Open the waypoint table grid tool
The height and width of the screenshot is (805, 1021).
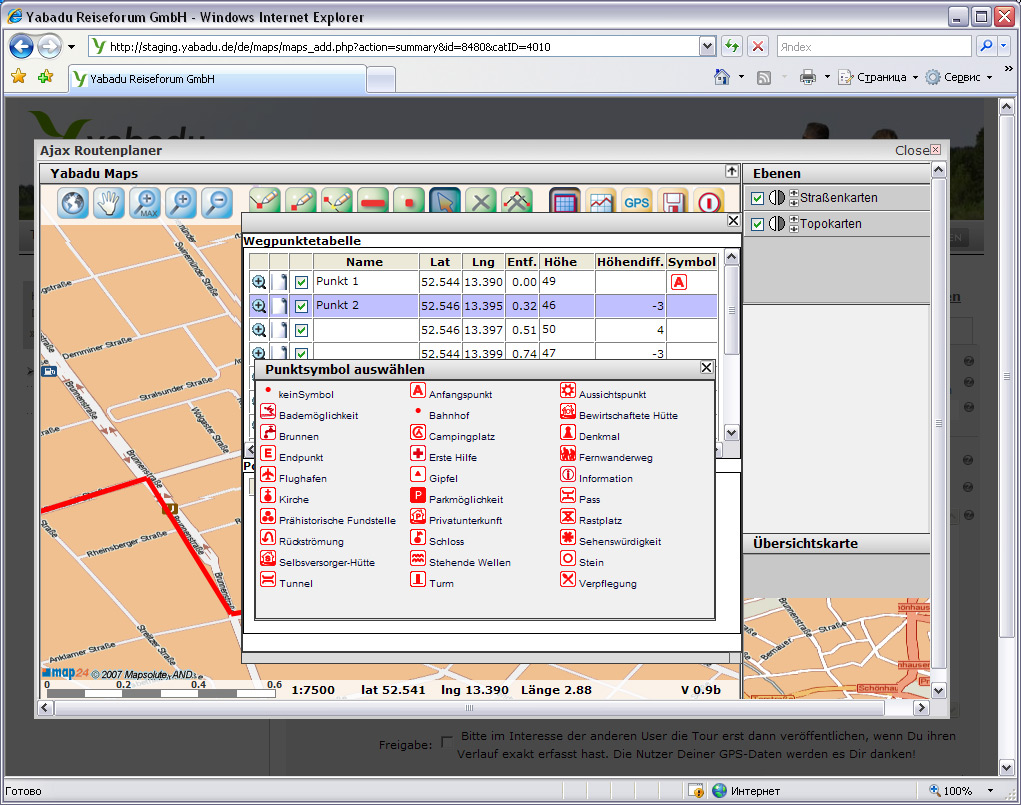[565, 203]
